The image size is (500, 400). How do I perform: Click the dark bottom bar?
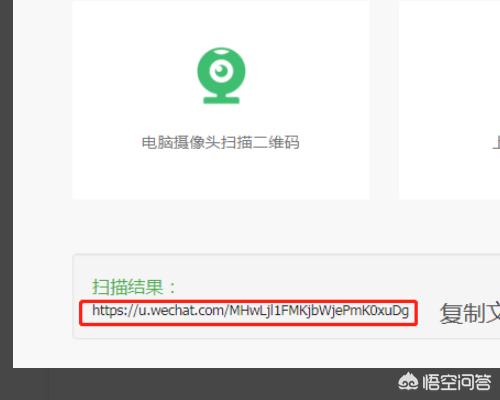pyautogui.click(x=200, y=384)
